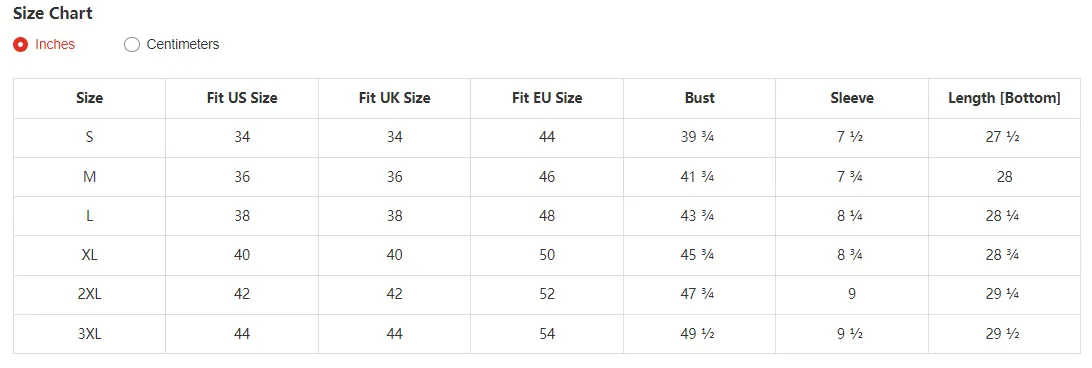Click the Fit UK Size header
Viewport: 1092px width, 368px height.
point(394,98)
